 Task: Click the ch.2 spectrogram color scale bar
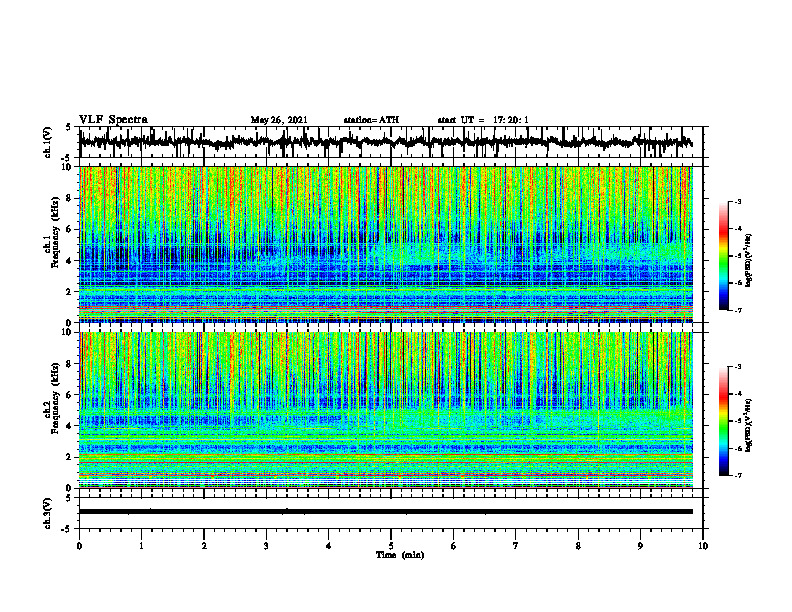[x=724, y=421]
